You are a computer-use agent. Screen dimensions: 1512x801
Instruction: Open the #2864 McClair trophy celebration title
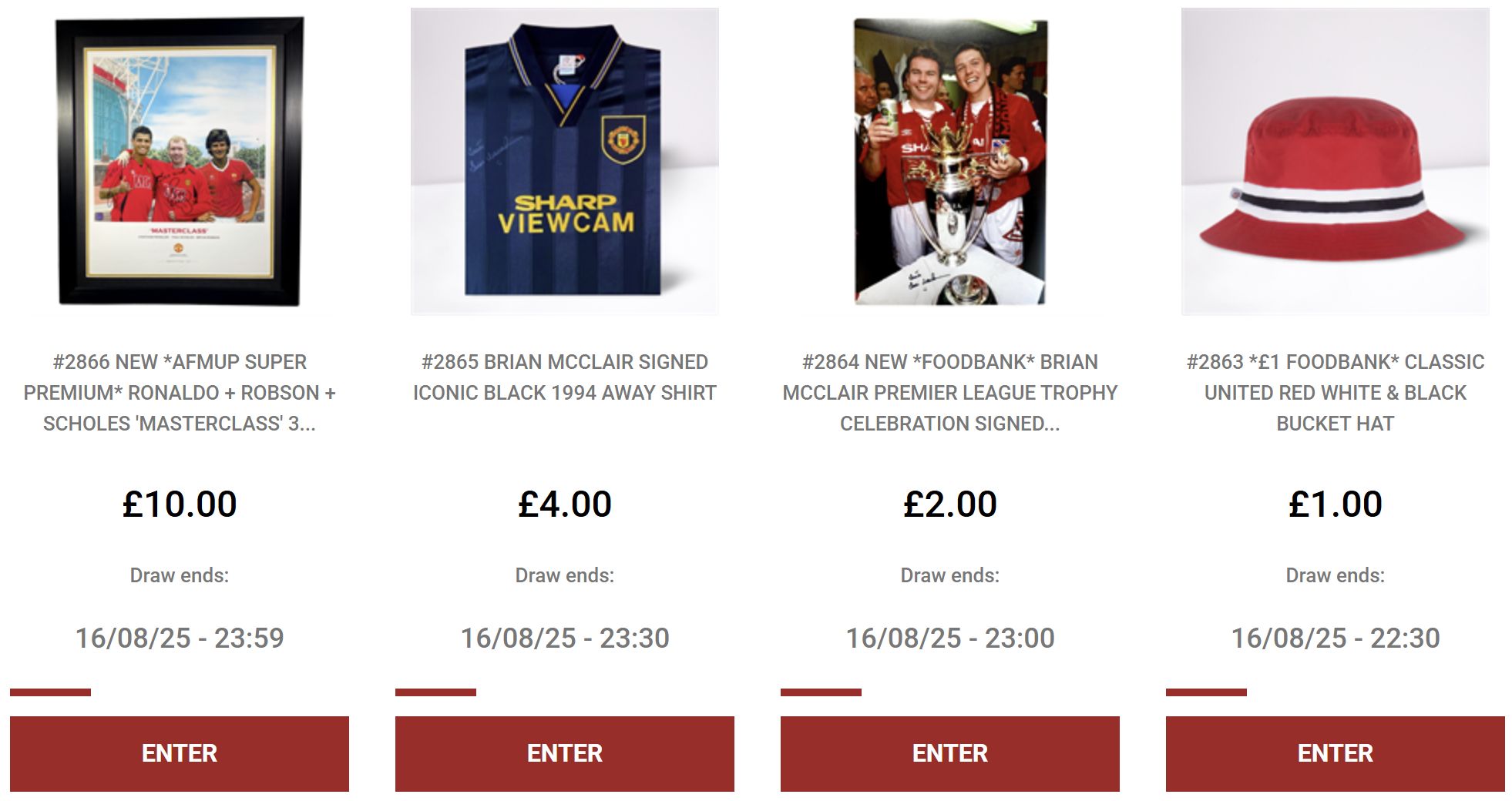(950, 393)
